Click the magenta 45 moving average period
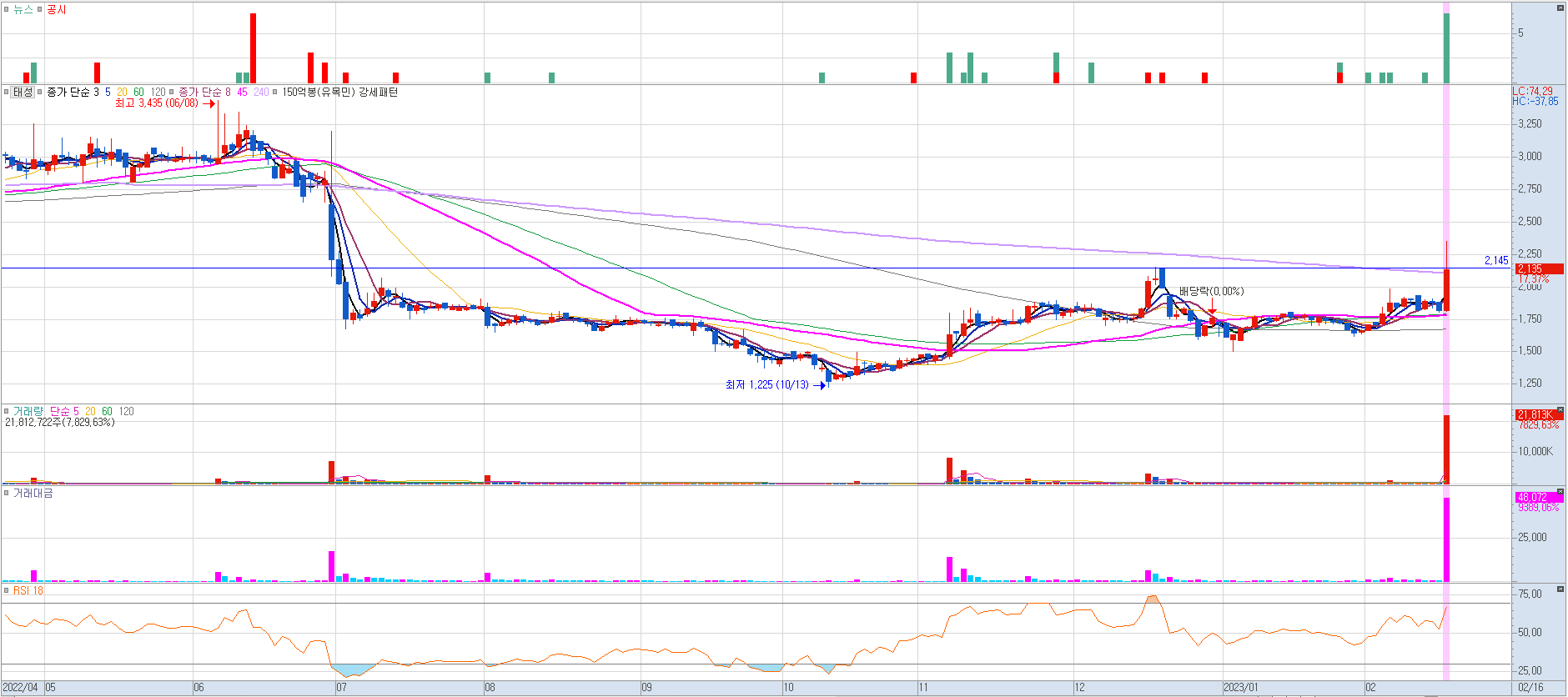 (242, 92)
